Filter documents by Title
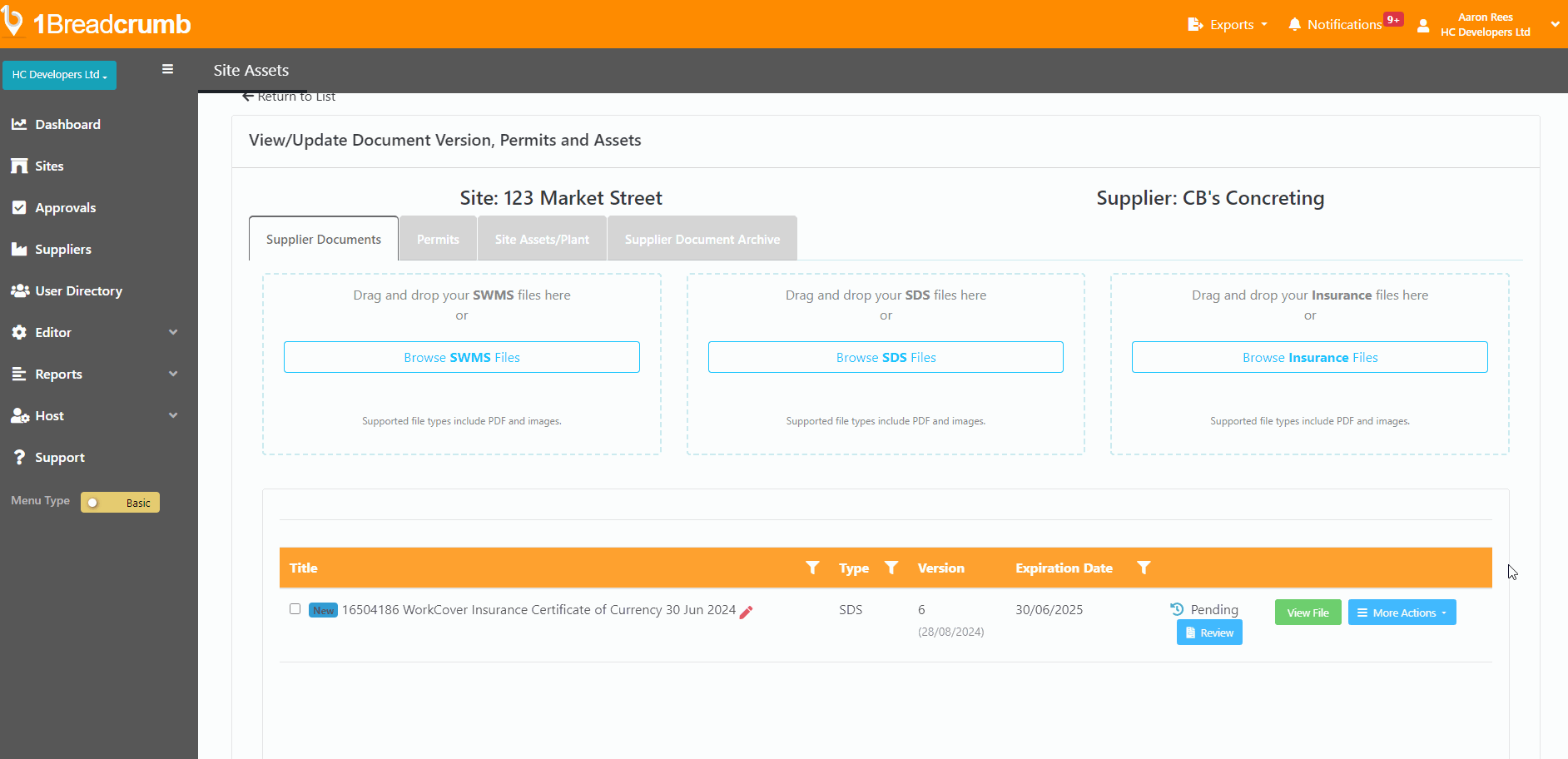Viewport: 1568px width, 759px height. 811,568
